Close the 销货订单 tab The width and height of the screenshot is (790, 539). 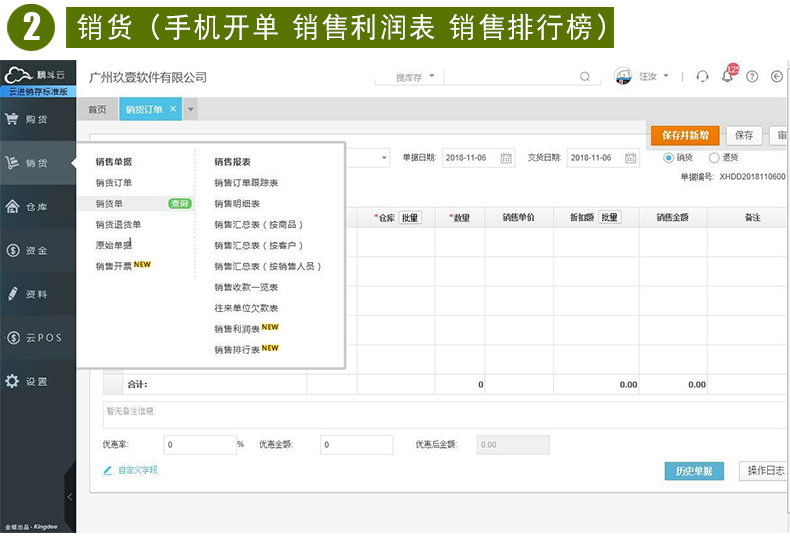pyautogui.click(x=173, y=109)
